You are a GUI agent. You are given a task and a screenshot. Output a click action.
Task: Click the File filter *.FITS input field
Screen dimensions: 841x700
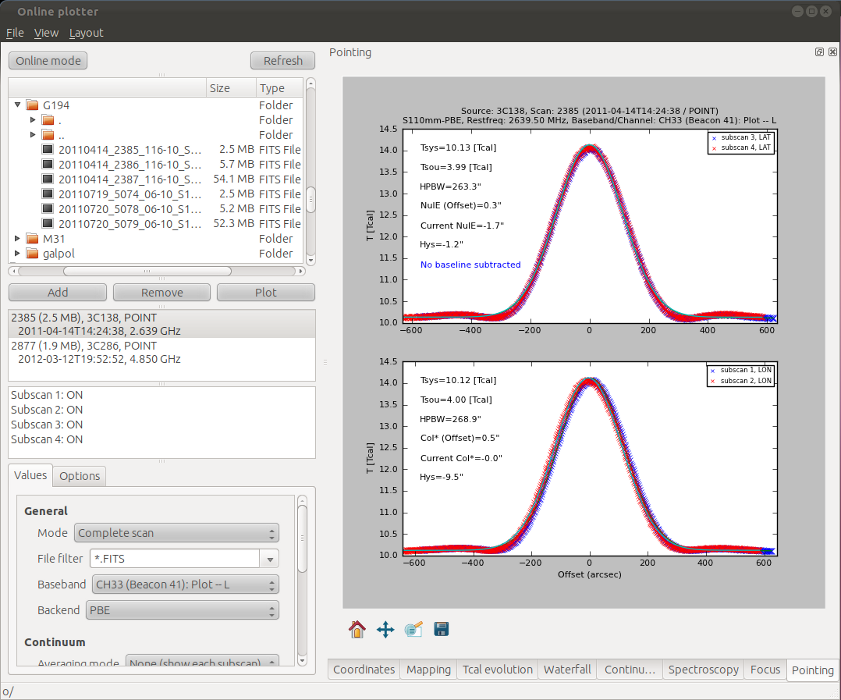[x=175, y=559]
